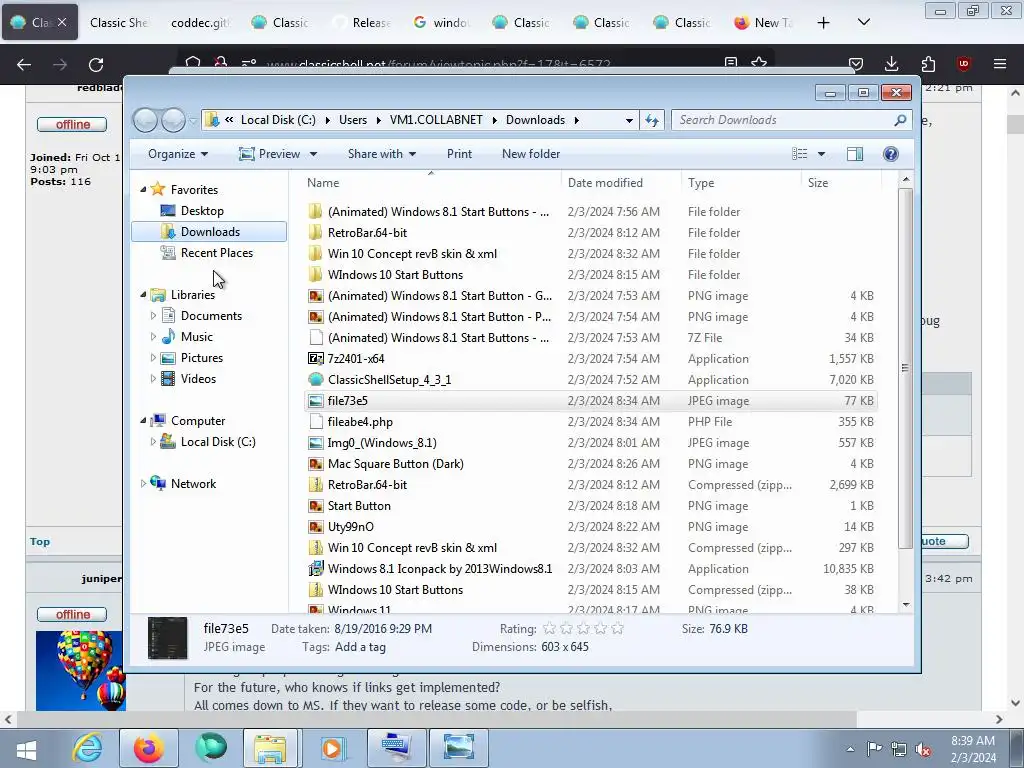Click the search magnifier icon in Explorer
The width and height of the screenshot is (1024, 768).
pos(900,120)
